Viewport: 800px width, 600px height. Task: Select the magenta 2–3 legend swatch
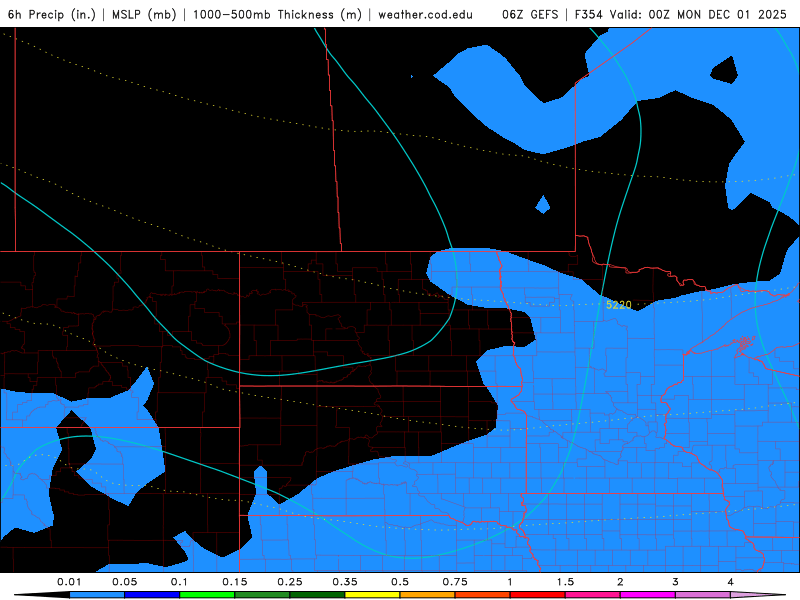point(648,595)
